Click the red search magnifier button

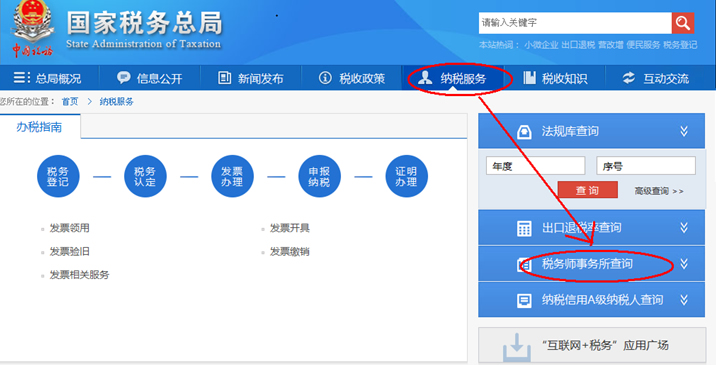pos(683,23)
